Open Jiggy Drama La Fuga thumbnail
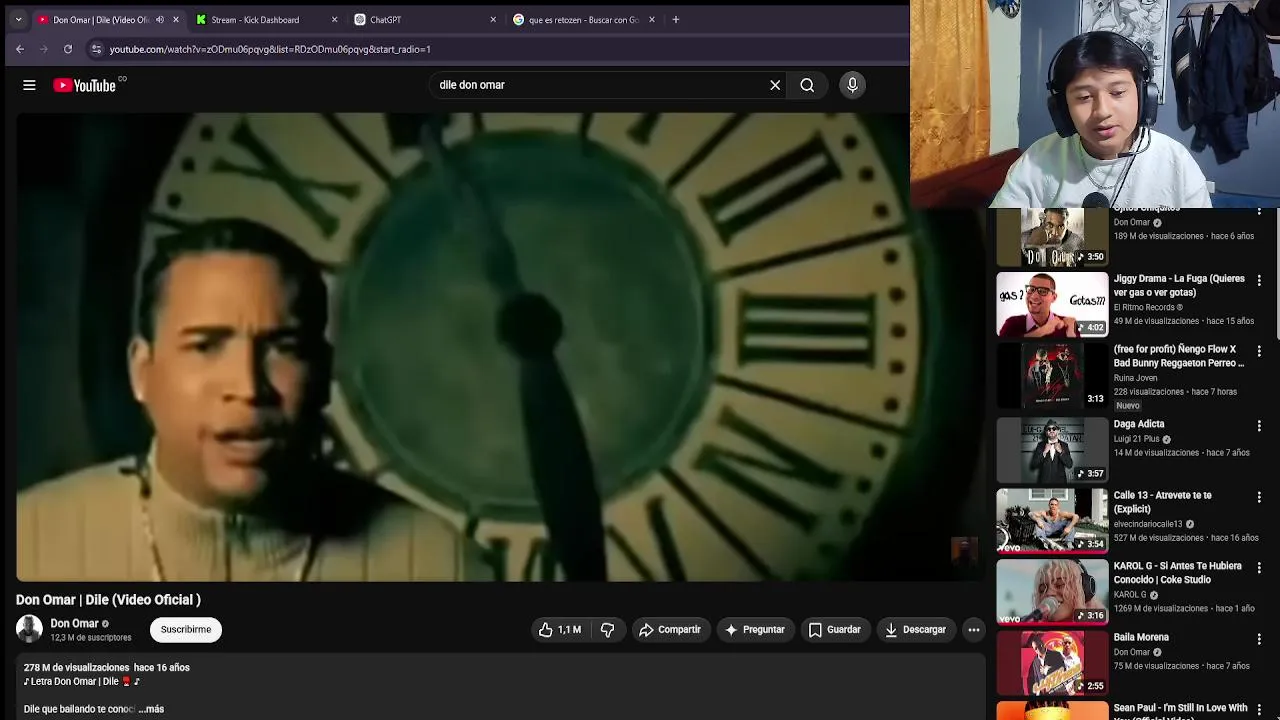Screen dimensions: 1280x720 point(1052,305)
